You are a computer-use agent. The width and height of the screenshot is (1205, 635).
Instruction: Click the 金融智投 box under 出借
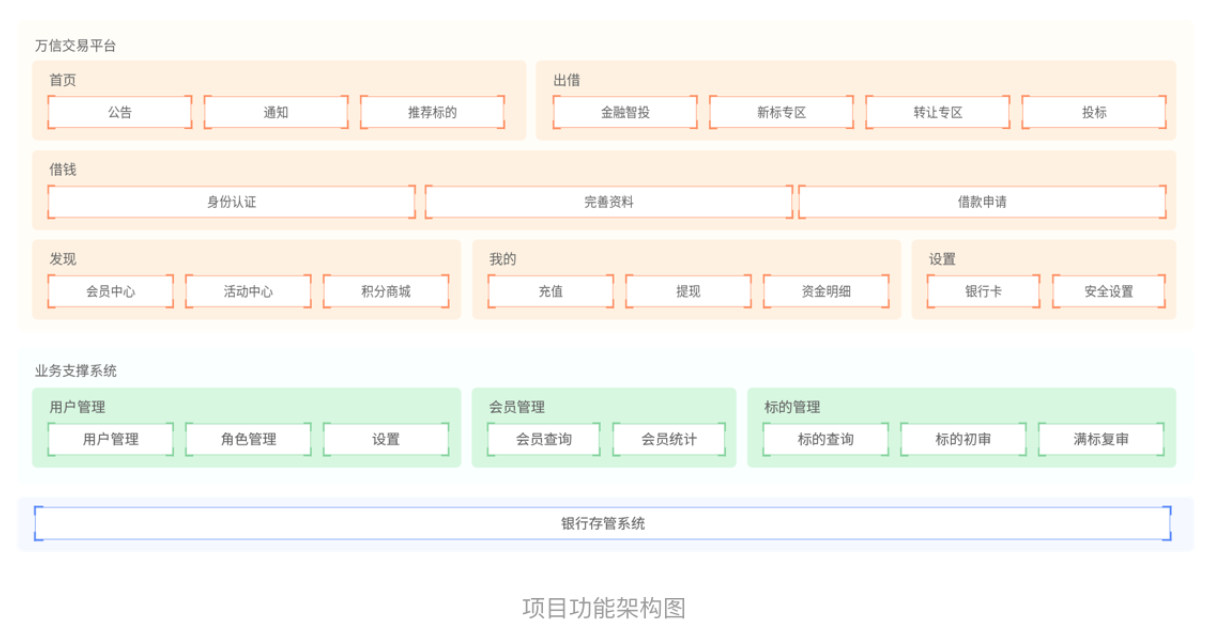(625, 112)
